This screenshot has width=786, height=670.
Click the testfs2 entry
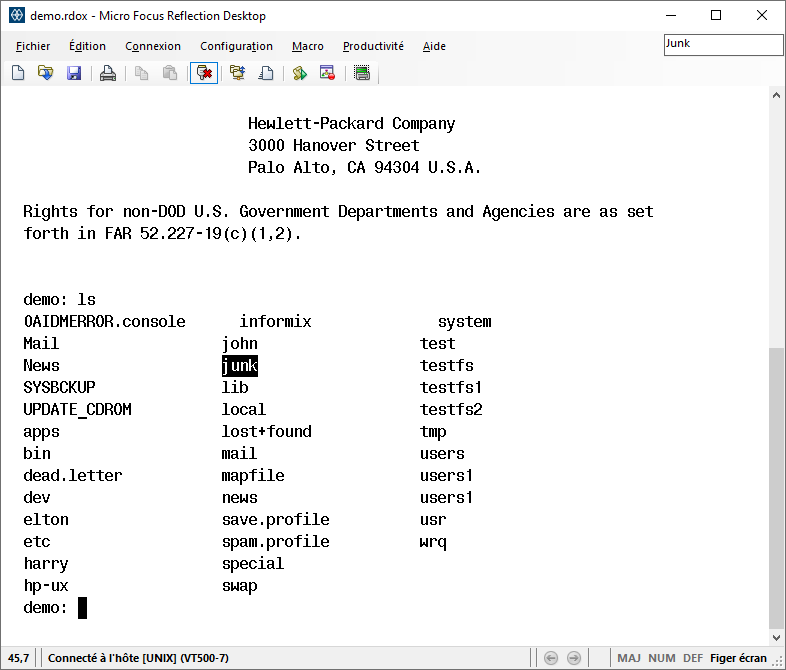pyautogui.click(x=451, y=410)
